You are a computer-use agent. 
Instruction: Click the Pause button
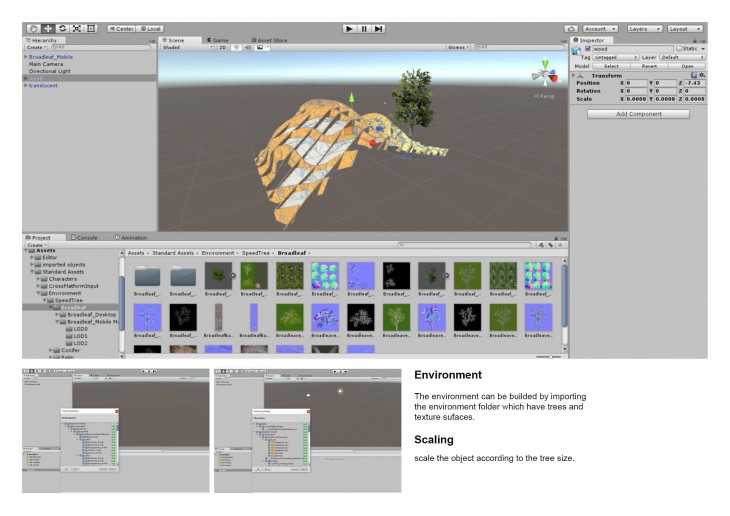point(364,29)
